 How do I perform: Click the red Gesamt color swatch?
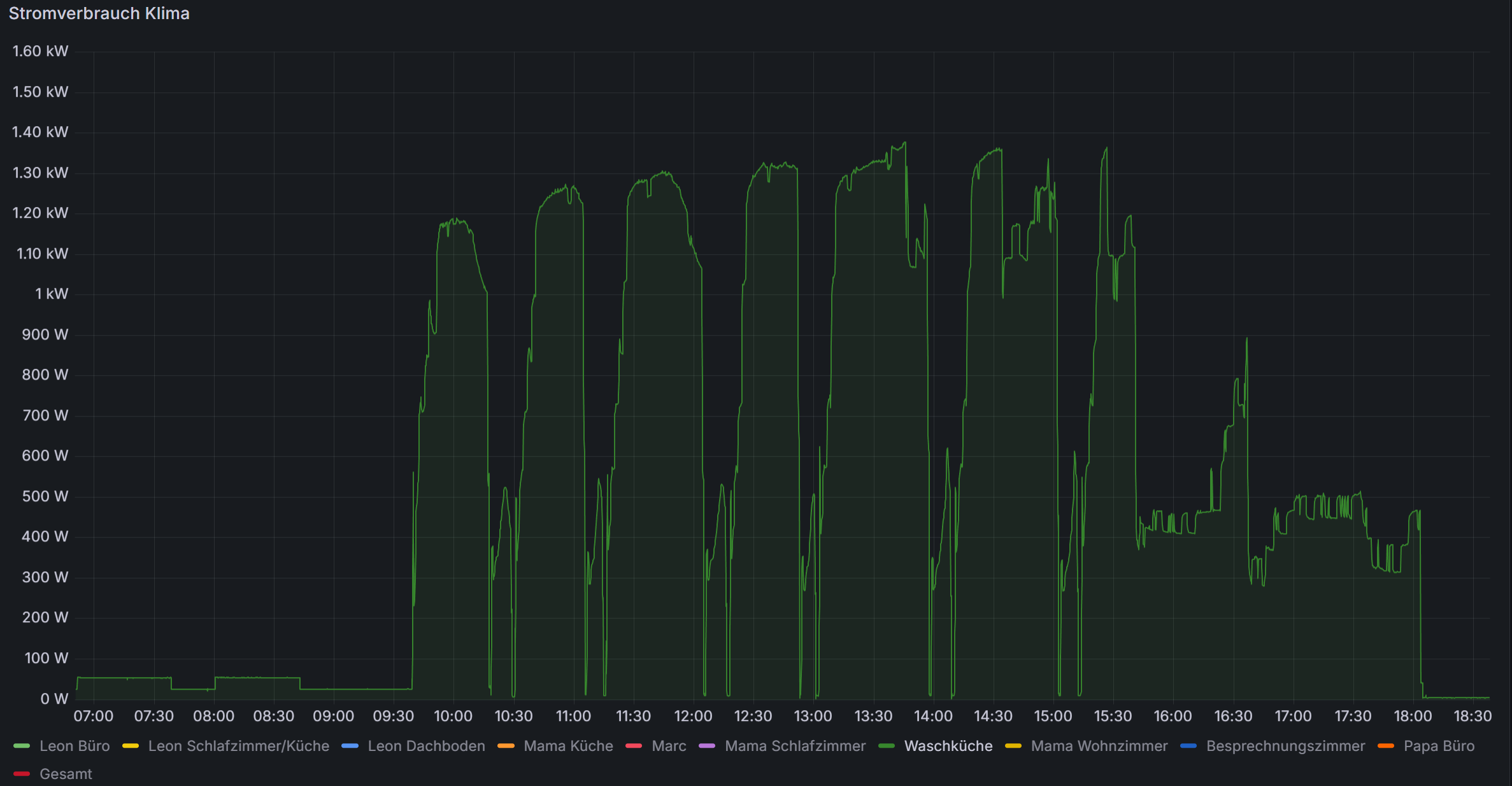(x=22, y=774)
